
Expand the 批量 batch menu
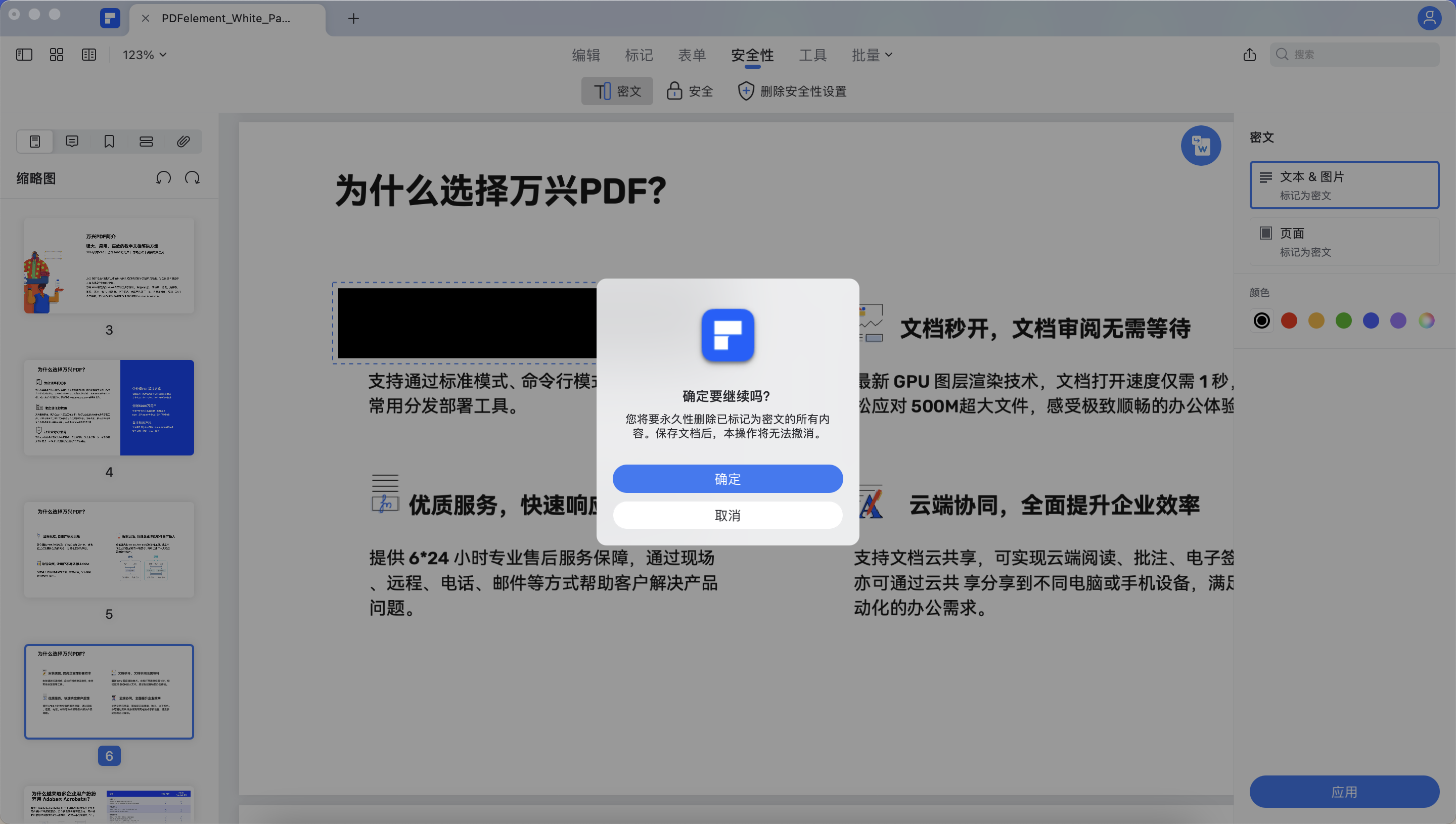872,55
